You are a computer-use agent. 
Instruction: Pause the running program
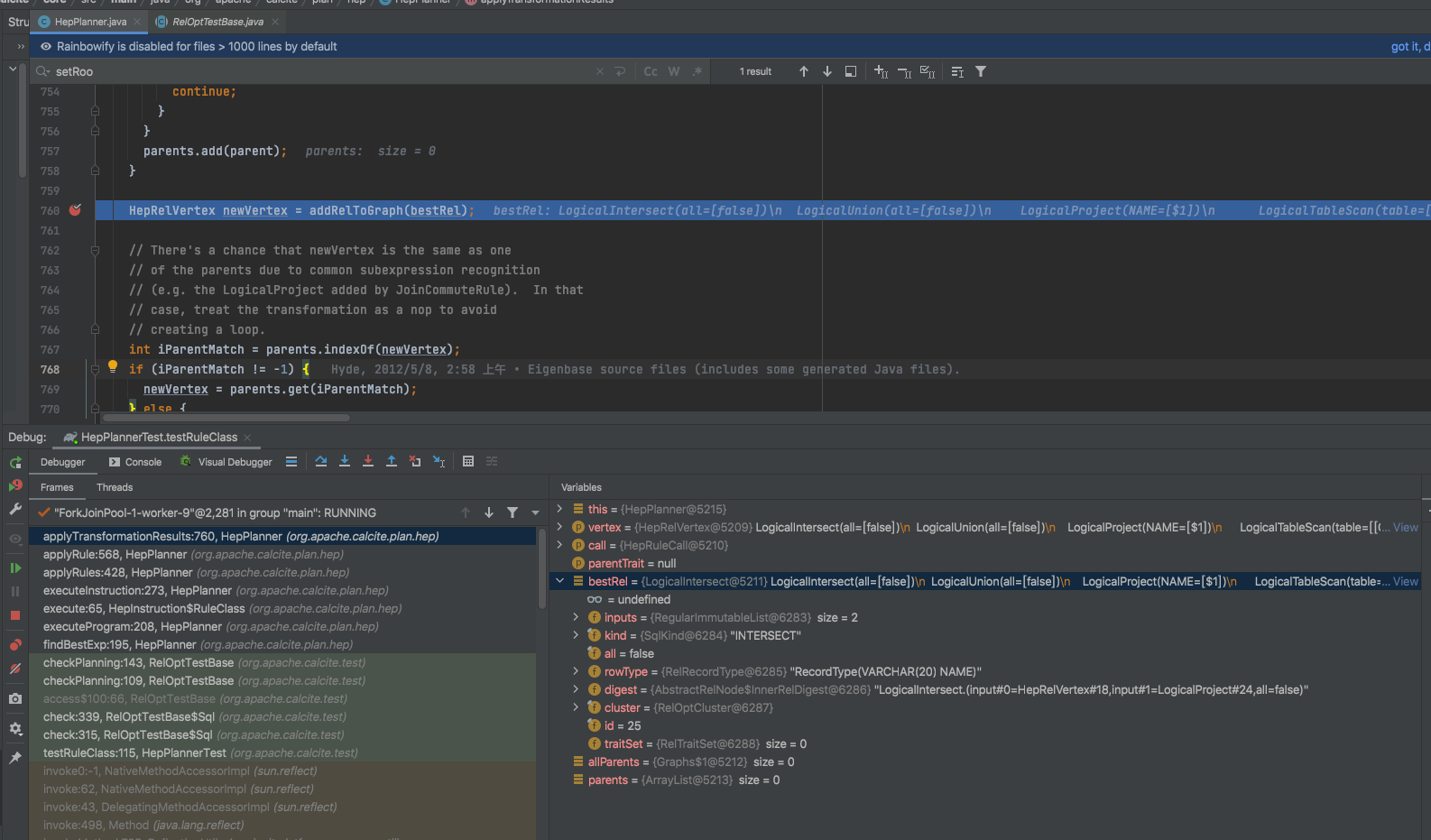pos(15,591)
